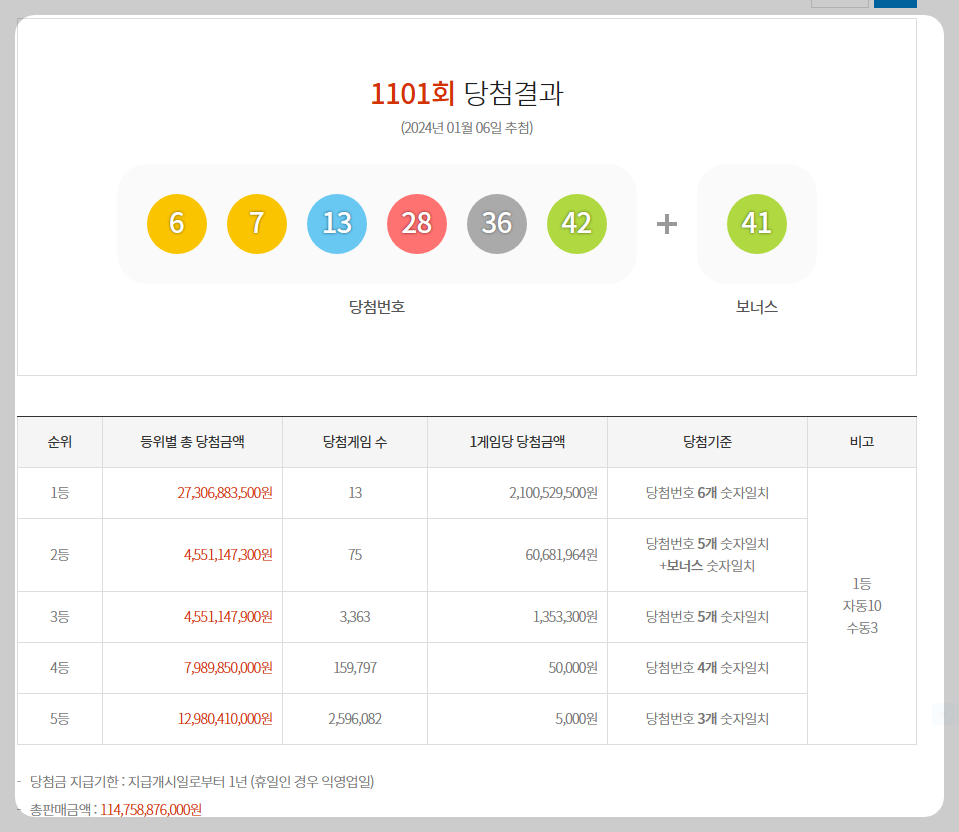Screen dimensions: 959x832
Task: Click the 당첨게임 수 column header
Action: pos(355,442)
